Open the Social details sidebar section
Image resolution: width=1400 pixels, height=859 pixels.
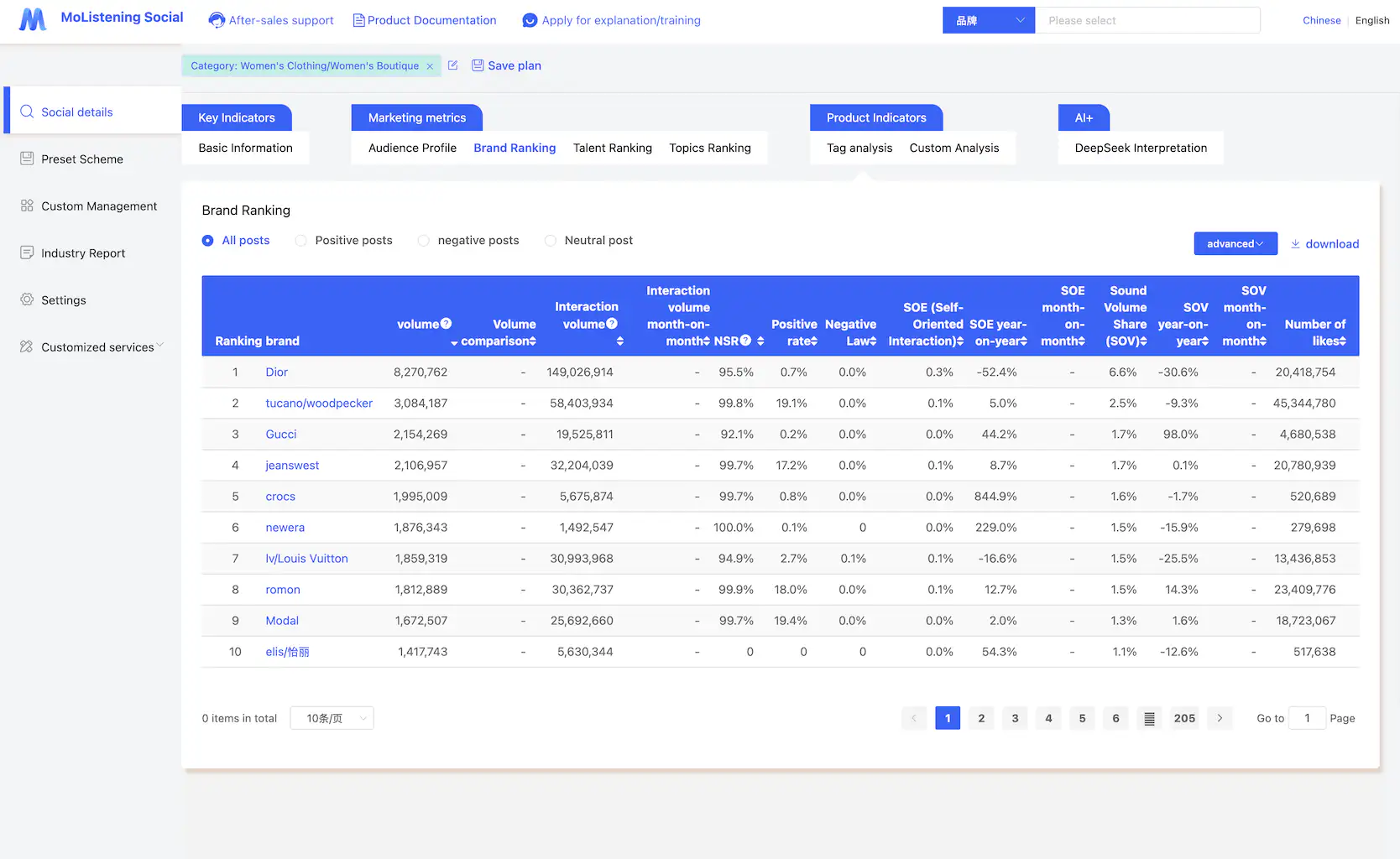[x=76, y=112]
